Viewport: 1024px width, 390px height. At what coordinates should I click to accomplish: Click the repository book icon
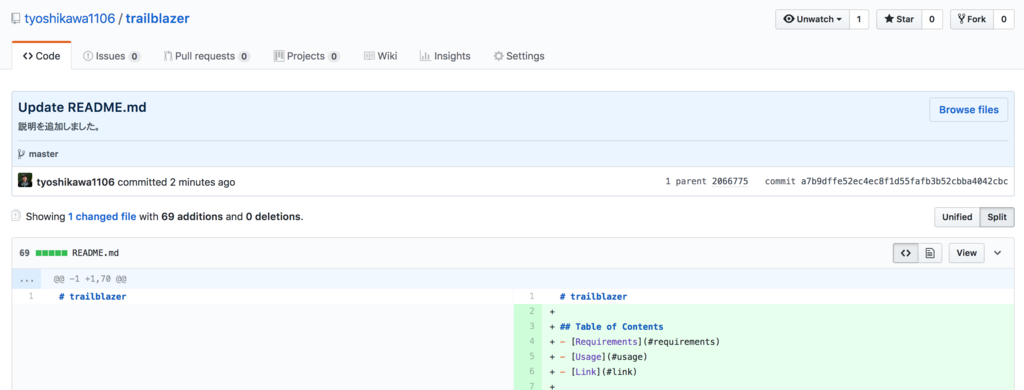16,19
